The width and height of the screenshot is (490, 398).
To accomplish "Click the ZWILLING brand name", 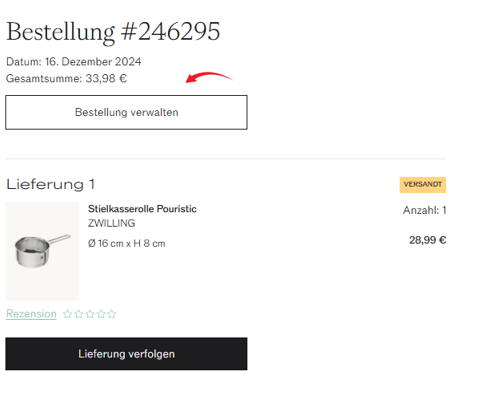I will click(111, 223).
